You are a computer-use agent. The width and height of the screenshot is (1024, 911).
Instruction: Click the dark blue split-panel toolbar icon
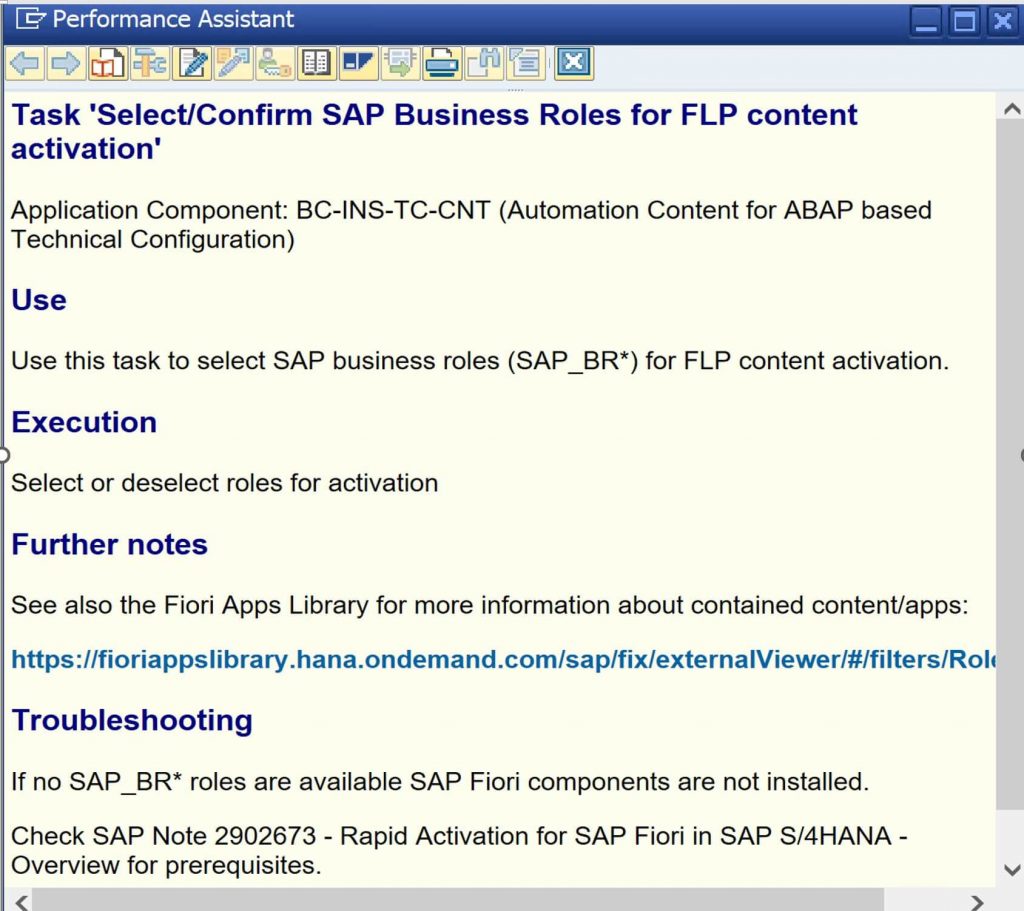pos(358,63)
